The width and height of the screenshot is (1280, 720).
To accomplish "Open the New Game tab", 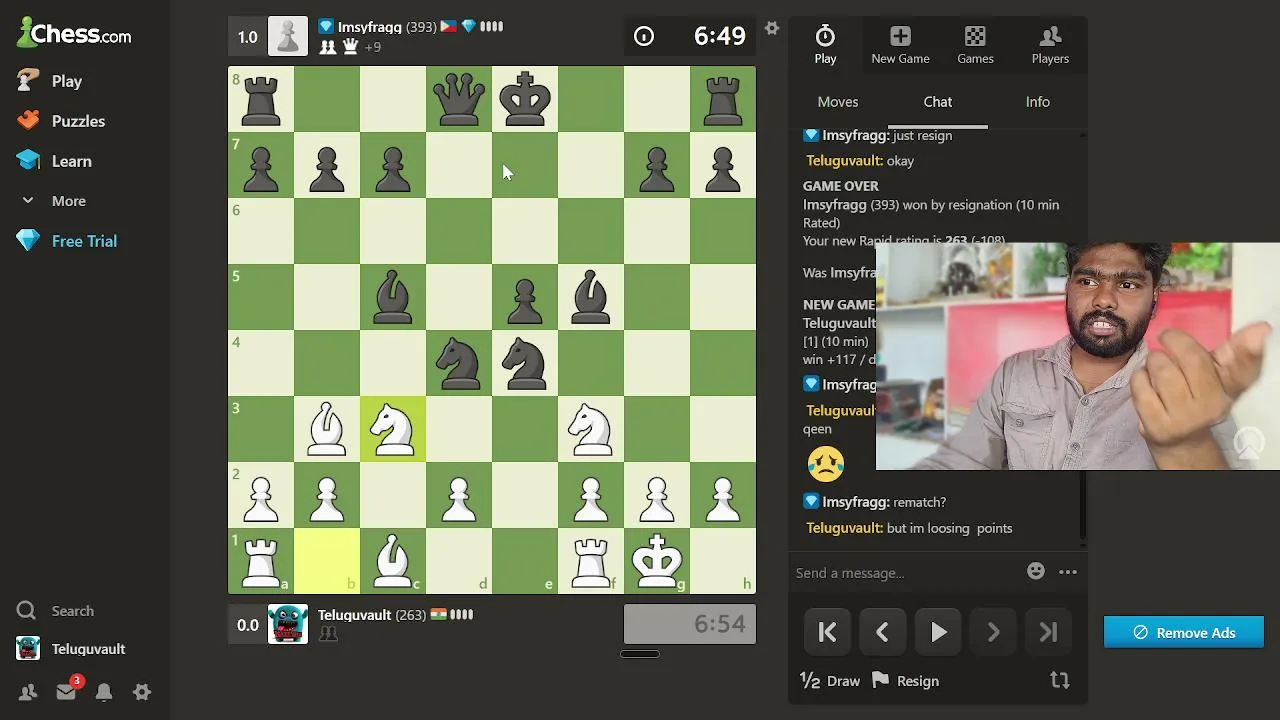I will click(x=900, y=45).
